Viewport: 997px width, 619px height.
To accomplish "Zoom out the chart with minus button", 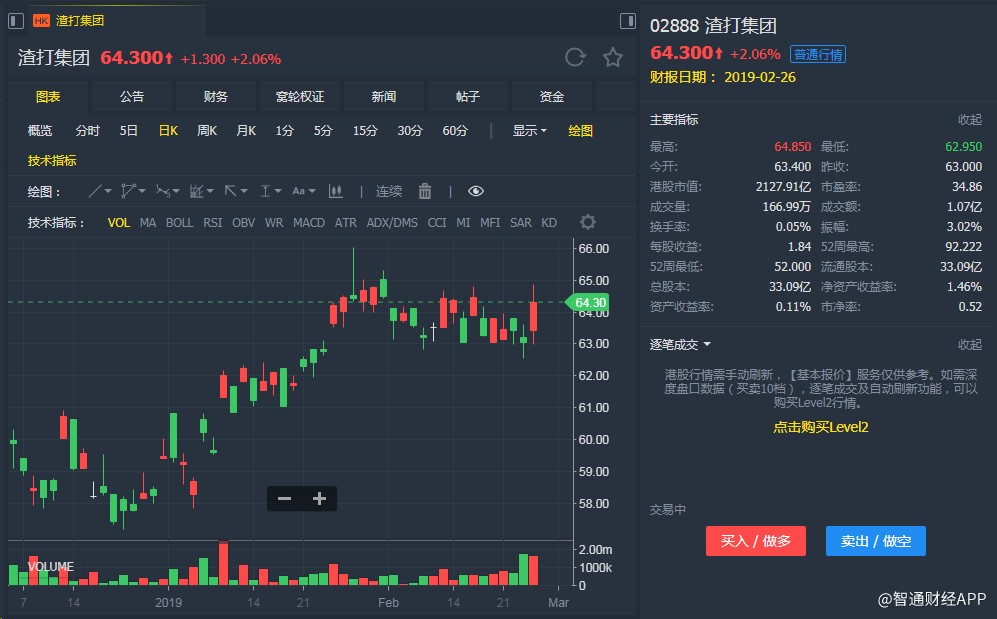I will (285, 498).
